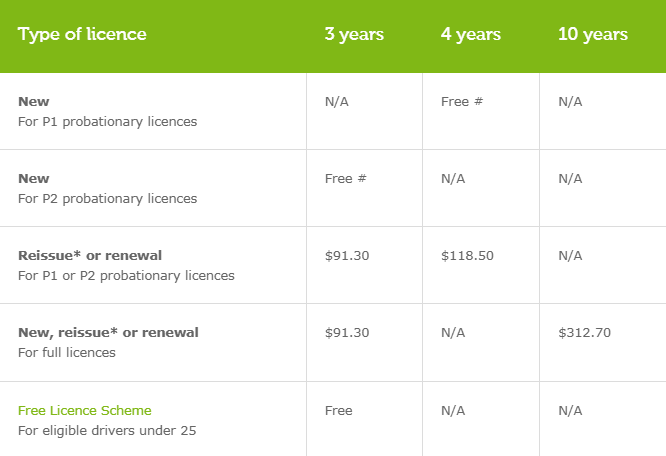Click 'For P1 or P2 probationary licences' text

[x=126, y=276]
